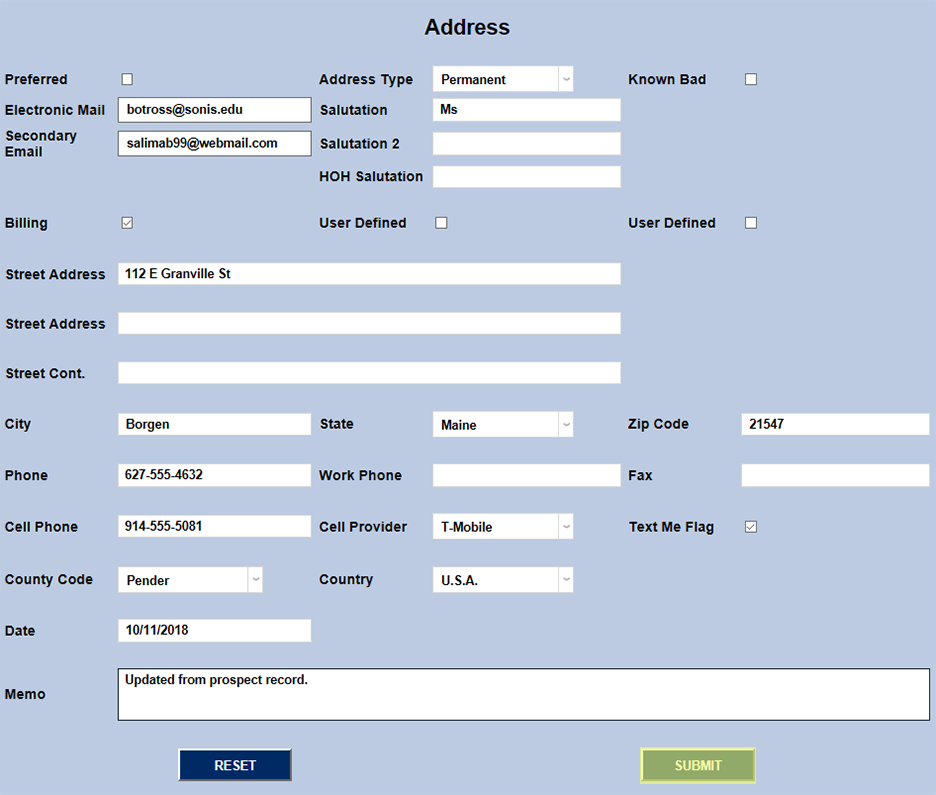
Task: Click the RESET button
Action: (235, 764)
